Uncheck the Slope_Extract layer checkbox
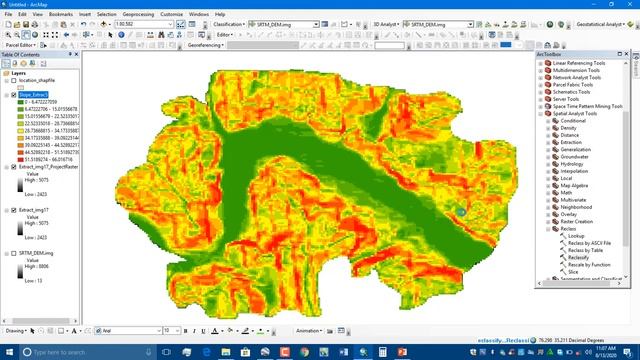The width and height of the screenshot is (640, 360). (x=14, y=95)
